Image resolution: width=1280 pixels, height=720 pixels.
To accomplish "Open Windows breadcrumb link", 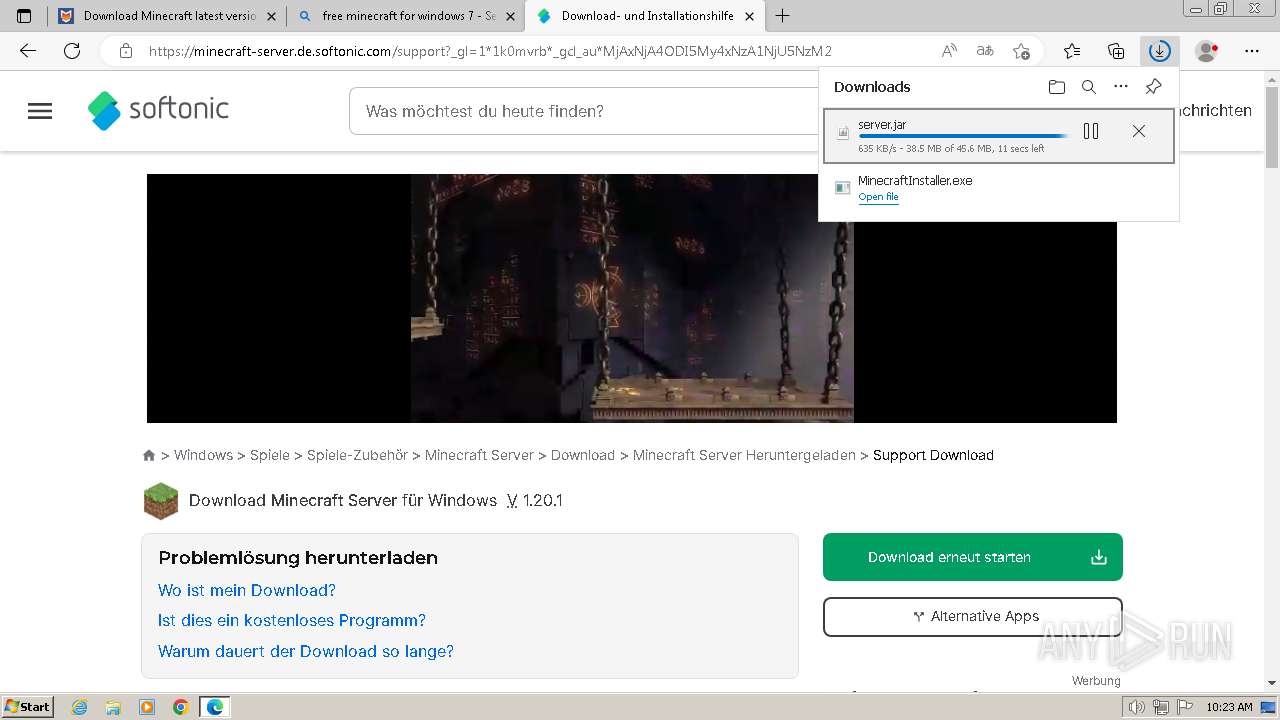I will coord(203,455).
